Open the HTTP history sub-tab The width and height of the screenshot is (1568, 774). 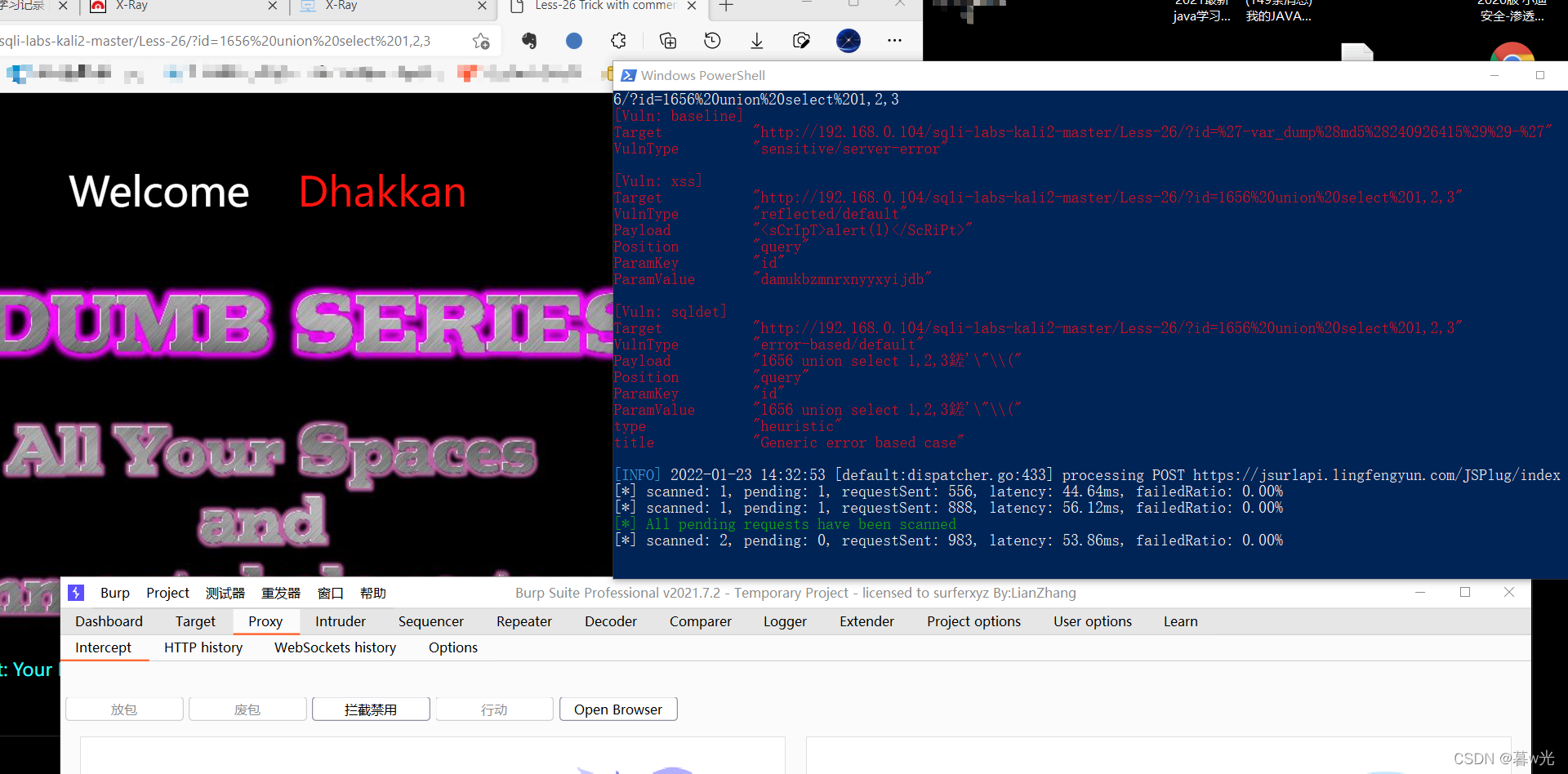click(203, 647)
